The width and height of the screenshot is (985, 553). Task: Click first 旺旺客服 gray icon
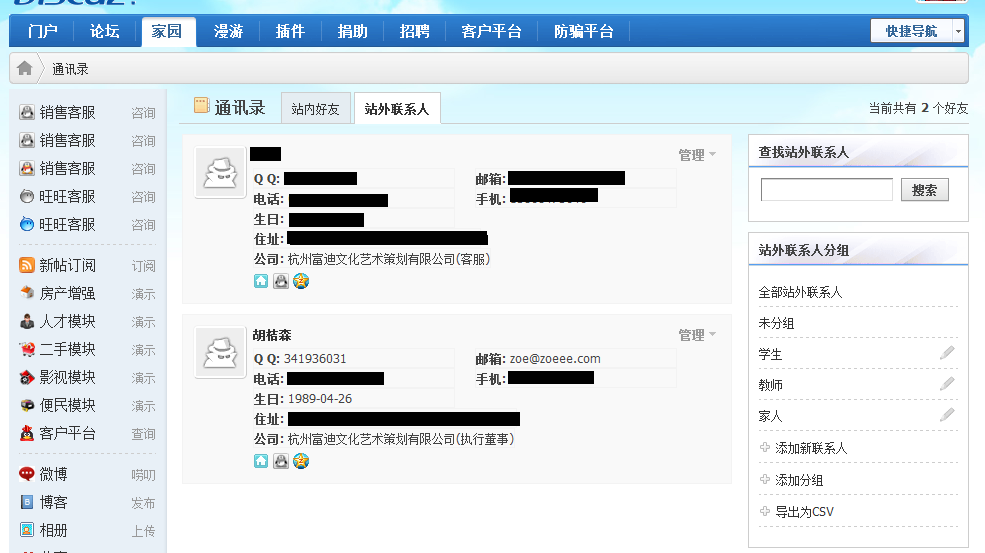click(26, 197)
